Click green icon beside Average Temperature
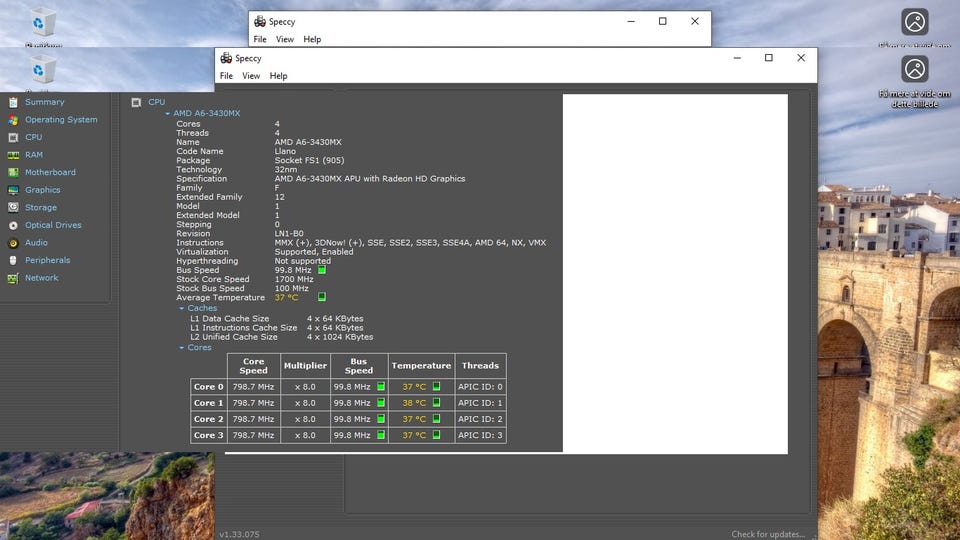Image resolution: width=960 pixels, height=540 pixels. (x=322, y=297)
